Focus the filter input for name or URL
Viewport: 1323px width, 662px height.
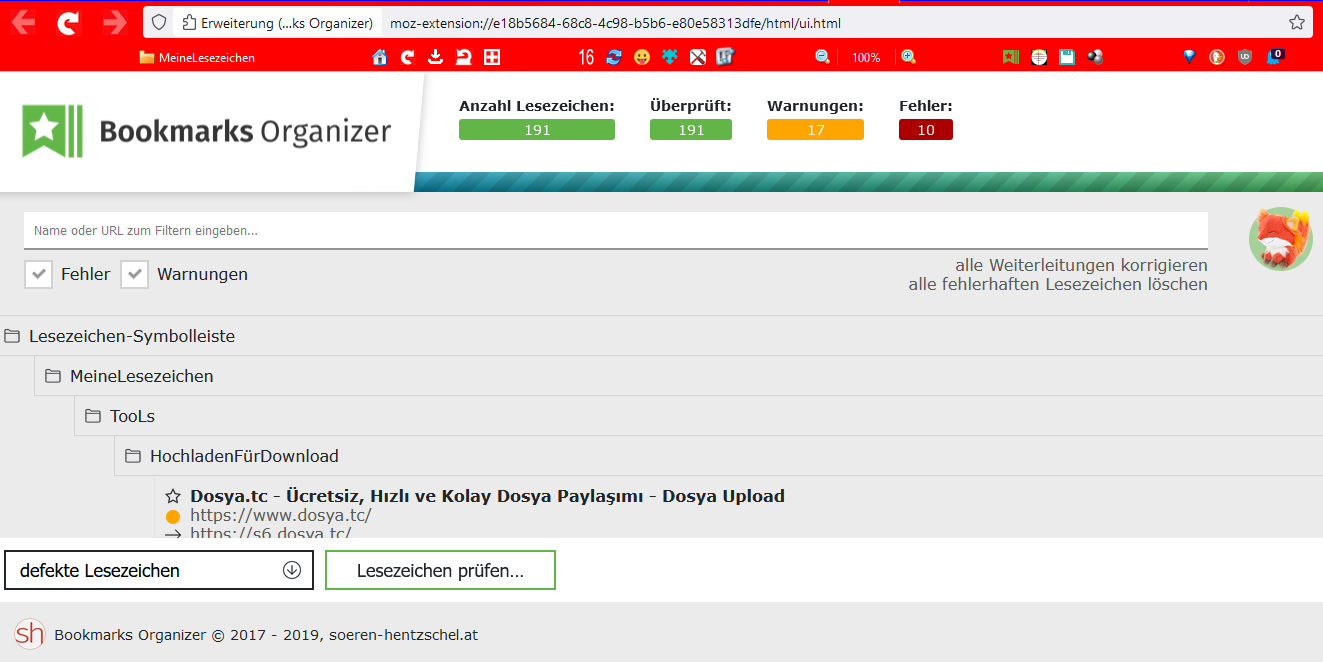(617, 230)
